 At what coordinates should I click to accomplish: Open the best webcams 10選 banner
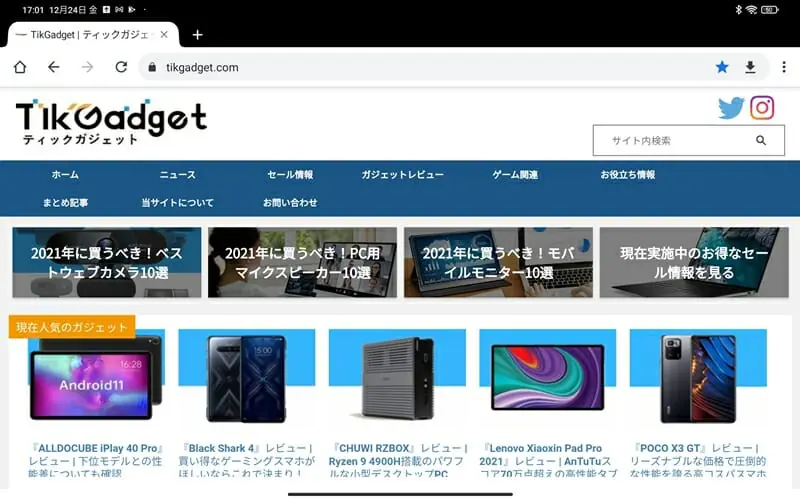(x=106, y=263)
